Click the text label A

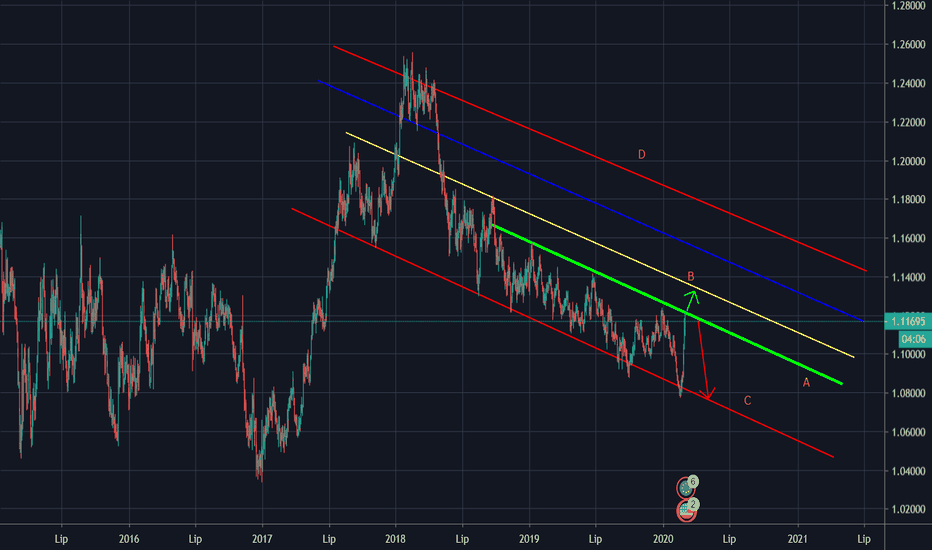(807, 383)
